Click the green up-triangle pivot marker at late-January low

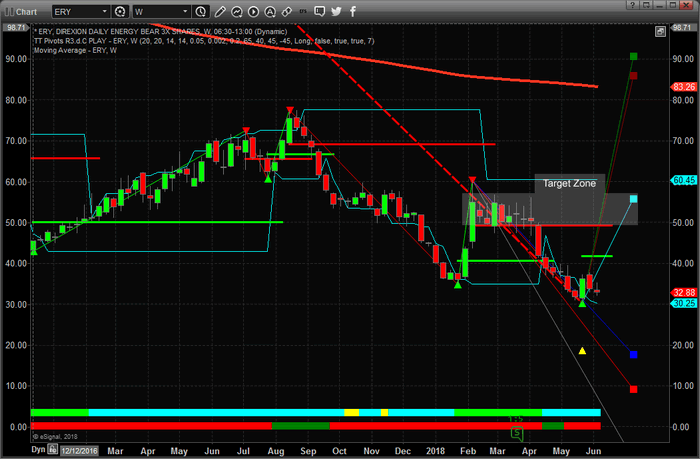tap(458, 284)
